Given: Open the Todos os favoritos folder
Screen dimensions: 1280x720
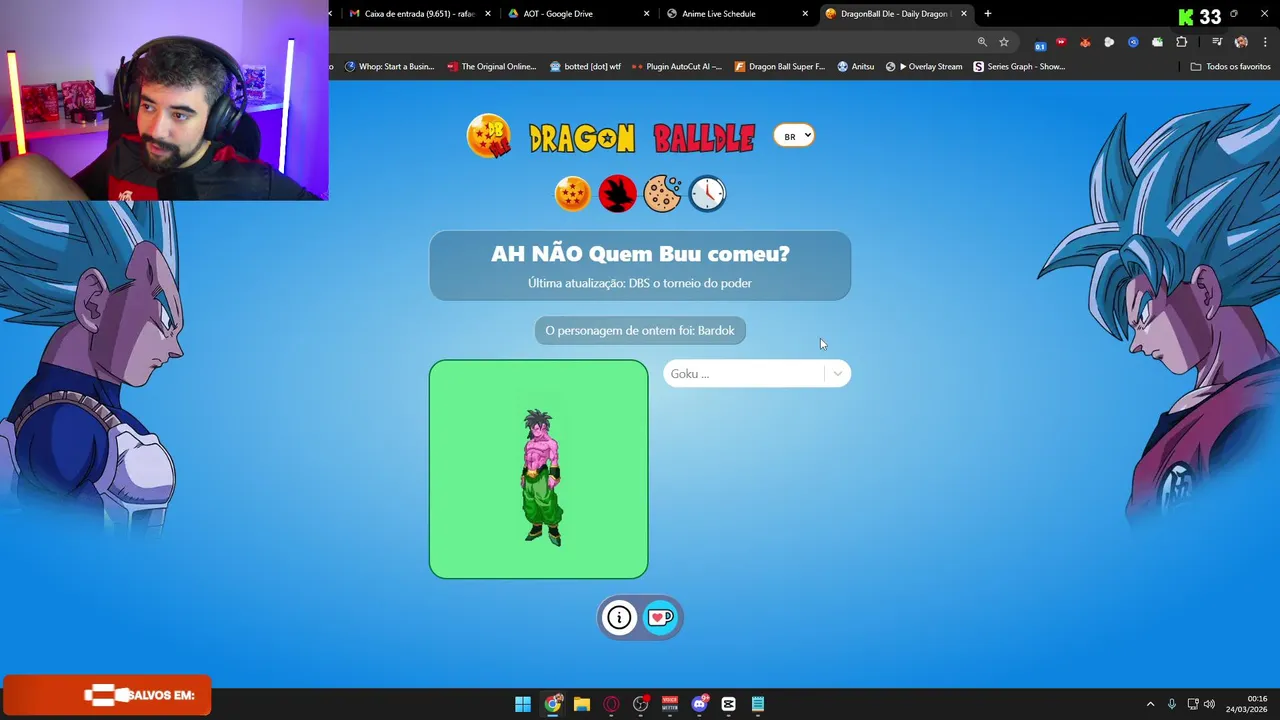Looking at the screenshot, I should [1231, 67].
